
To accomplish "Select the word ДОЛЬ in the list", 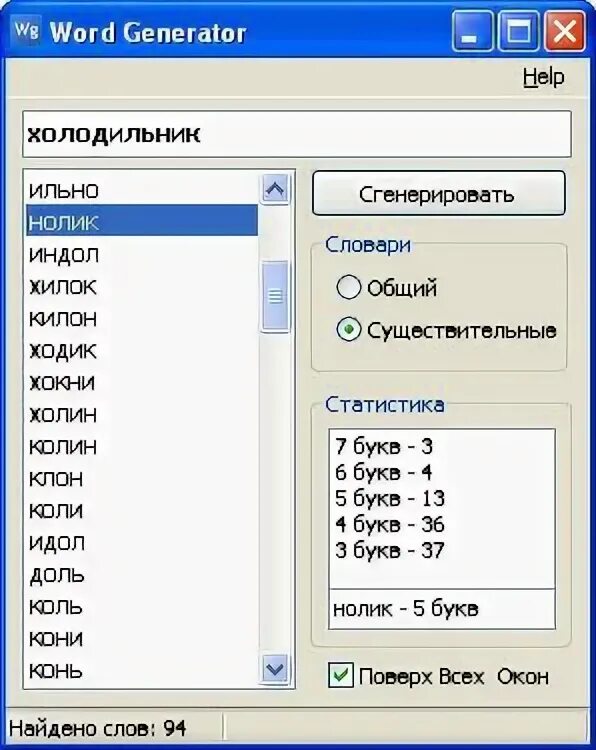I will (x=142, y=575).
